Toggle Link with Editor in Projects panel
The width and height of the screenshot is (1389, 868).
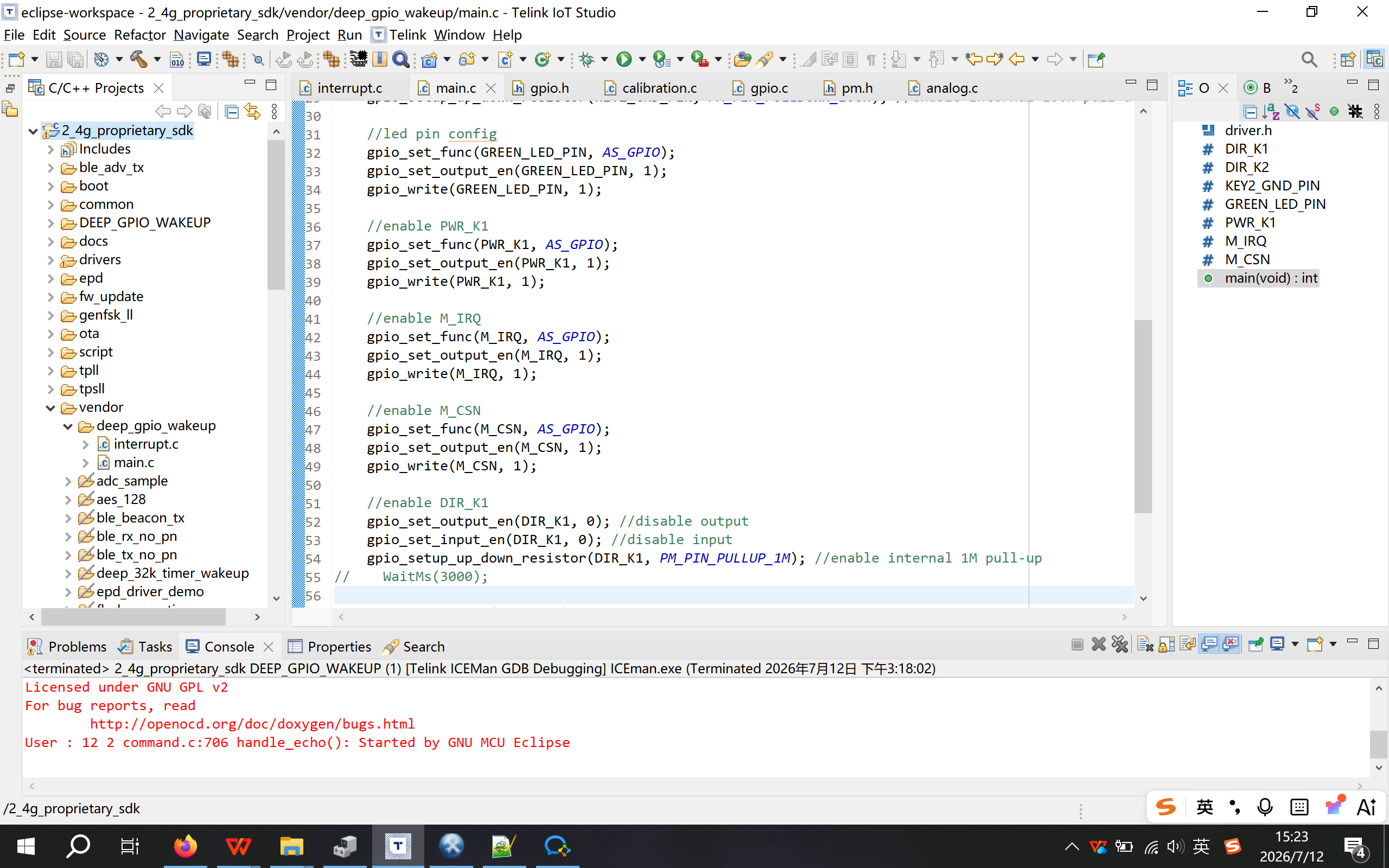(x=252, y=111)
